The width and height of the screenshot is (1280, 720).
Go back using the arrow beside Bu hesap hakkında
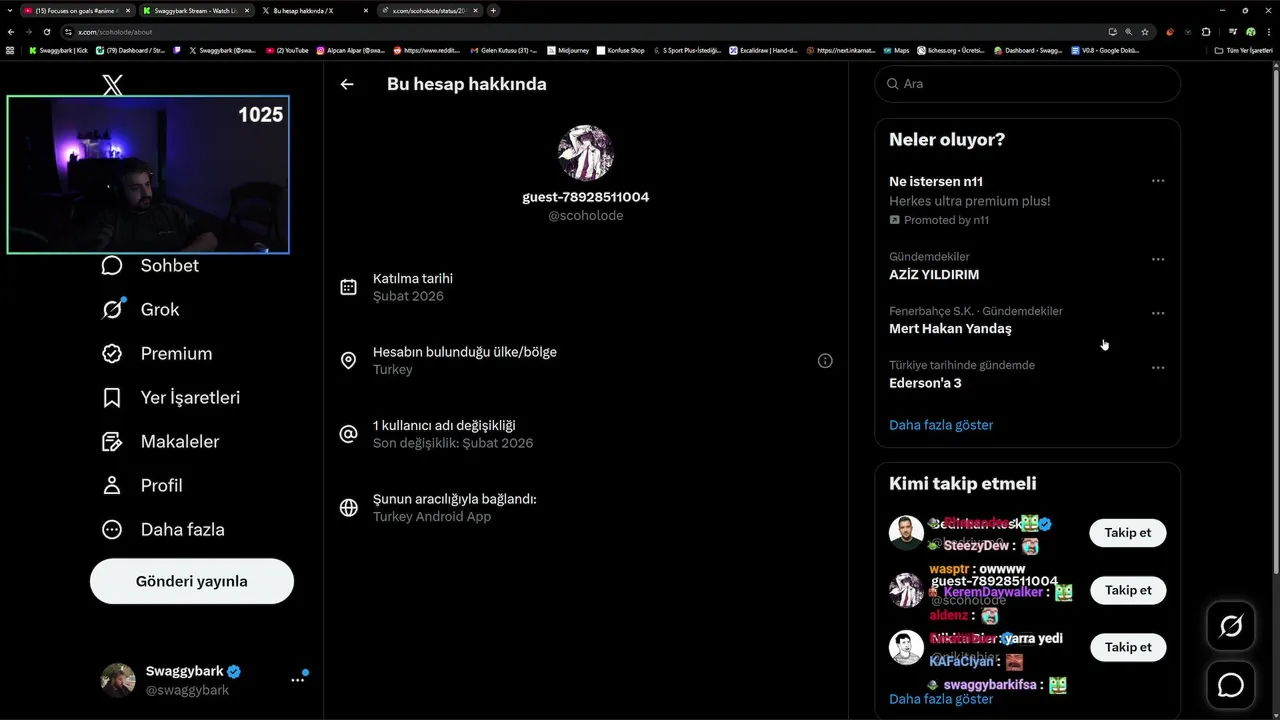[x=347, y=84]
